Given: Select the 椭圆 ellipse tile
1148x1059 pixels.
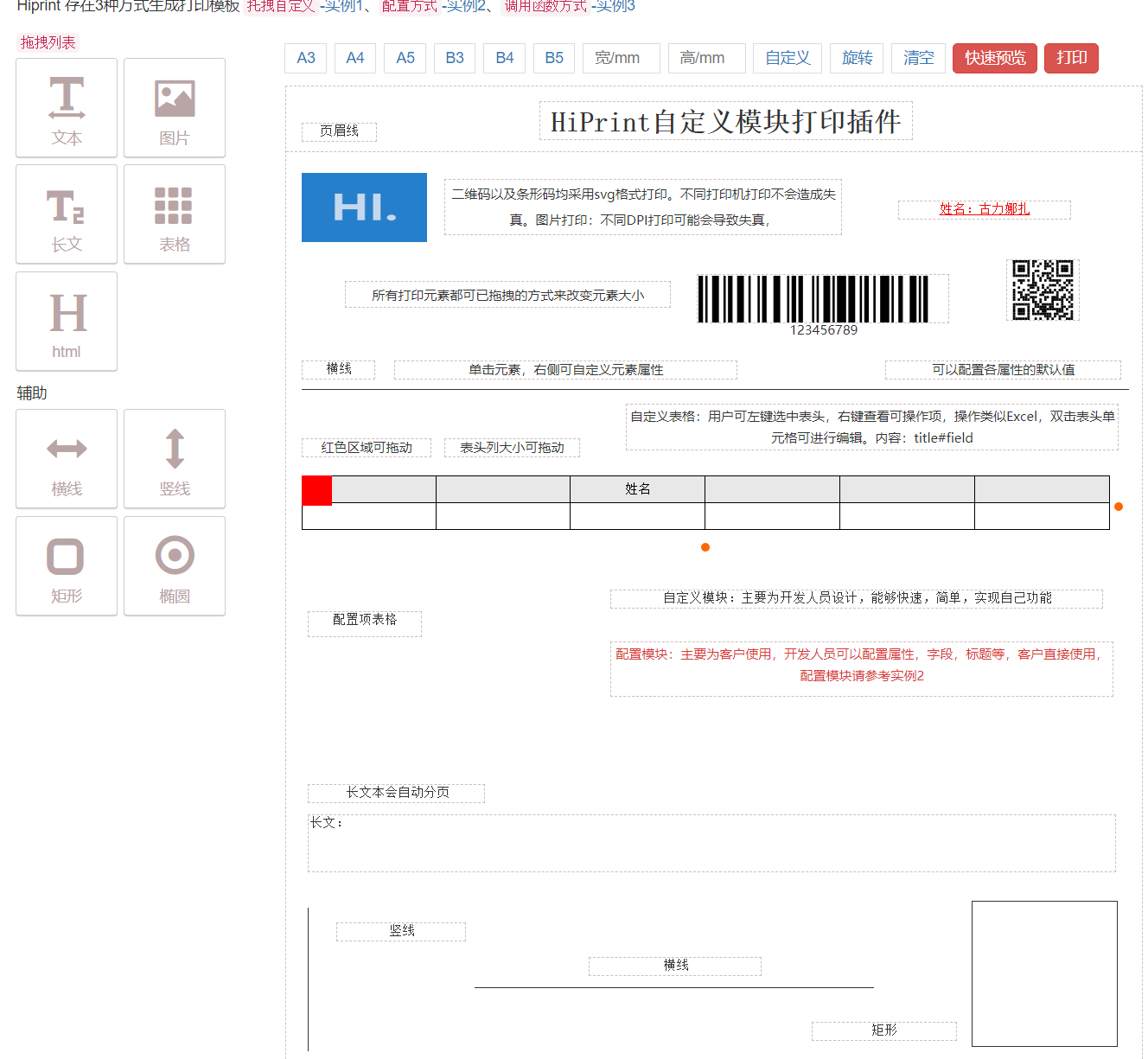Looking at the screenshot, I should click(x=175, y=566).
